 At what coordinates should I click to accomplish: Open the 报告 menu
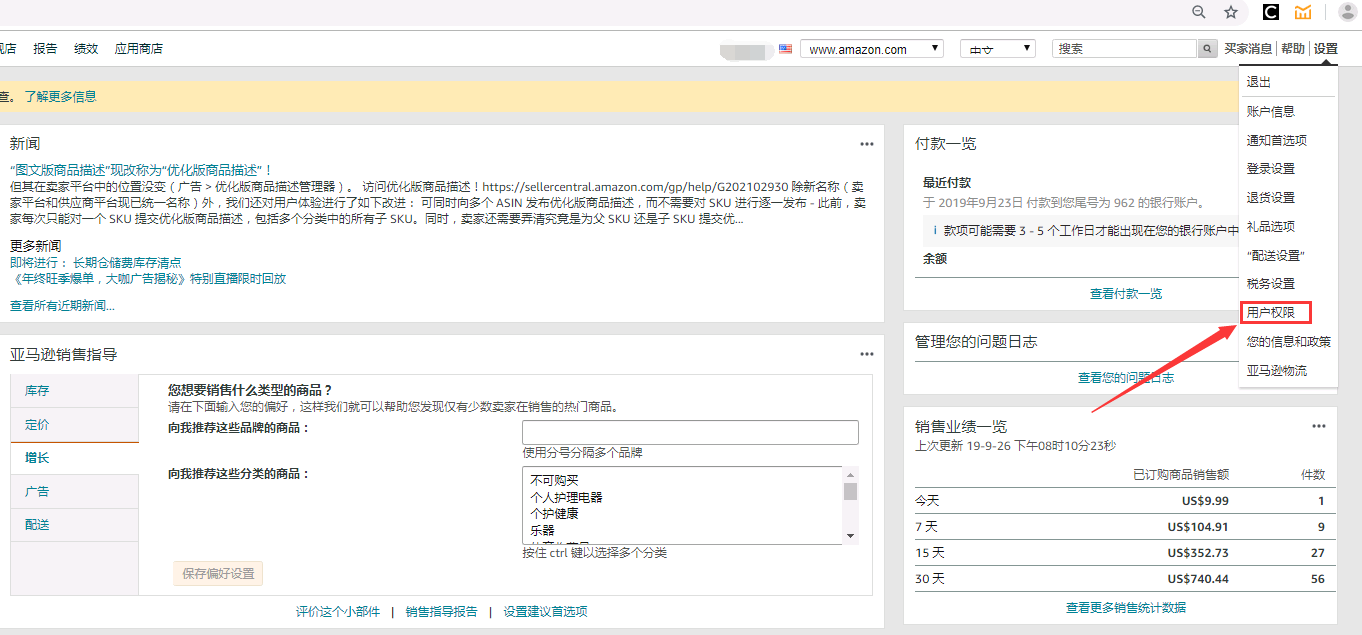45,48
